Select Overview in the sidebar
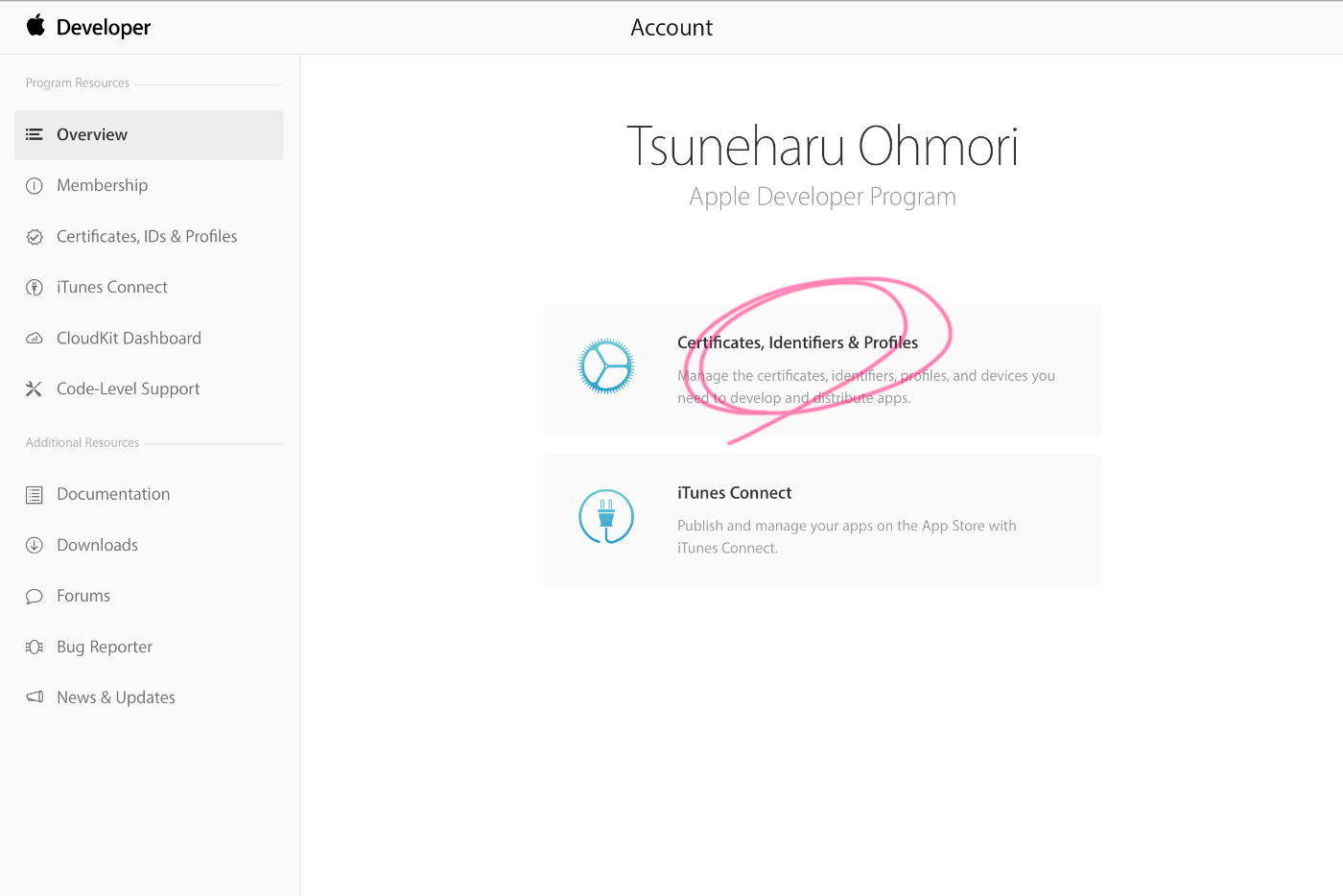 point(149,134)
